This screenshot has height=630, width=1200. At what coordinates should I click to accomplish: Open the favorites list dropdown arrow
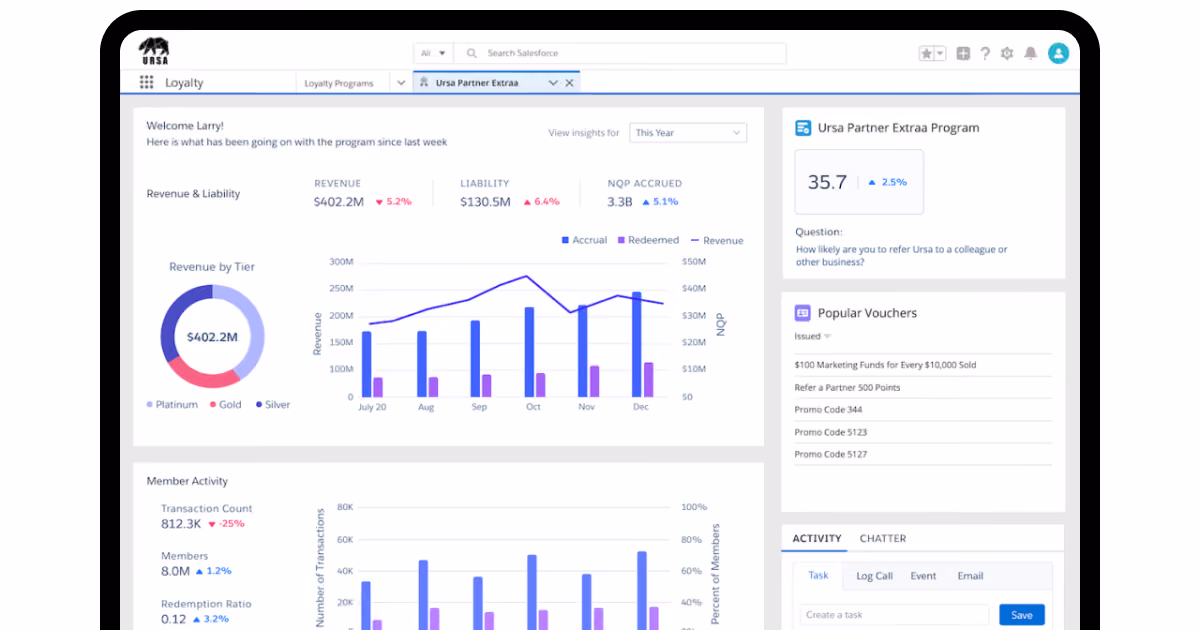tap(940, 54)
